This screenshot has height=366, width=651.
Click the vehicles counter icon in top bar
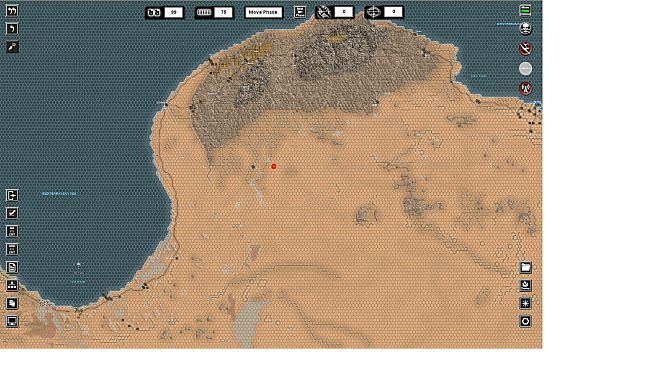pyautogui.click(x=154, y=12)
